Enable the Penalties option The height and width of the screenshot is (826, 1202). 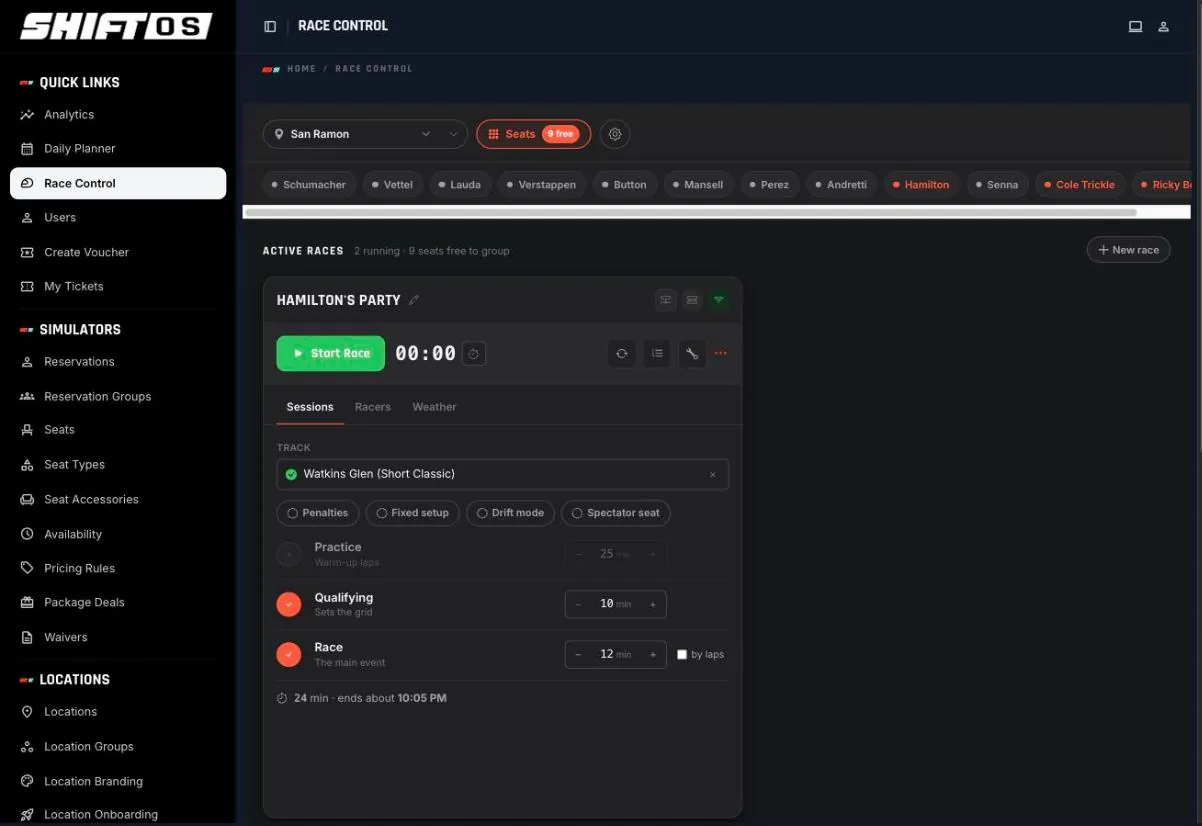318,513
